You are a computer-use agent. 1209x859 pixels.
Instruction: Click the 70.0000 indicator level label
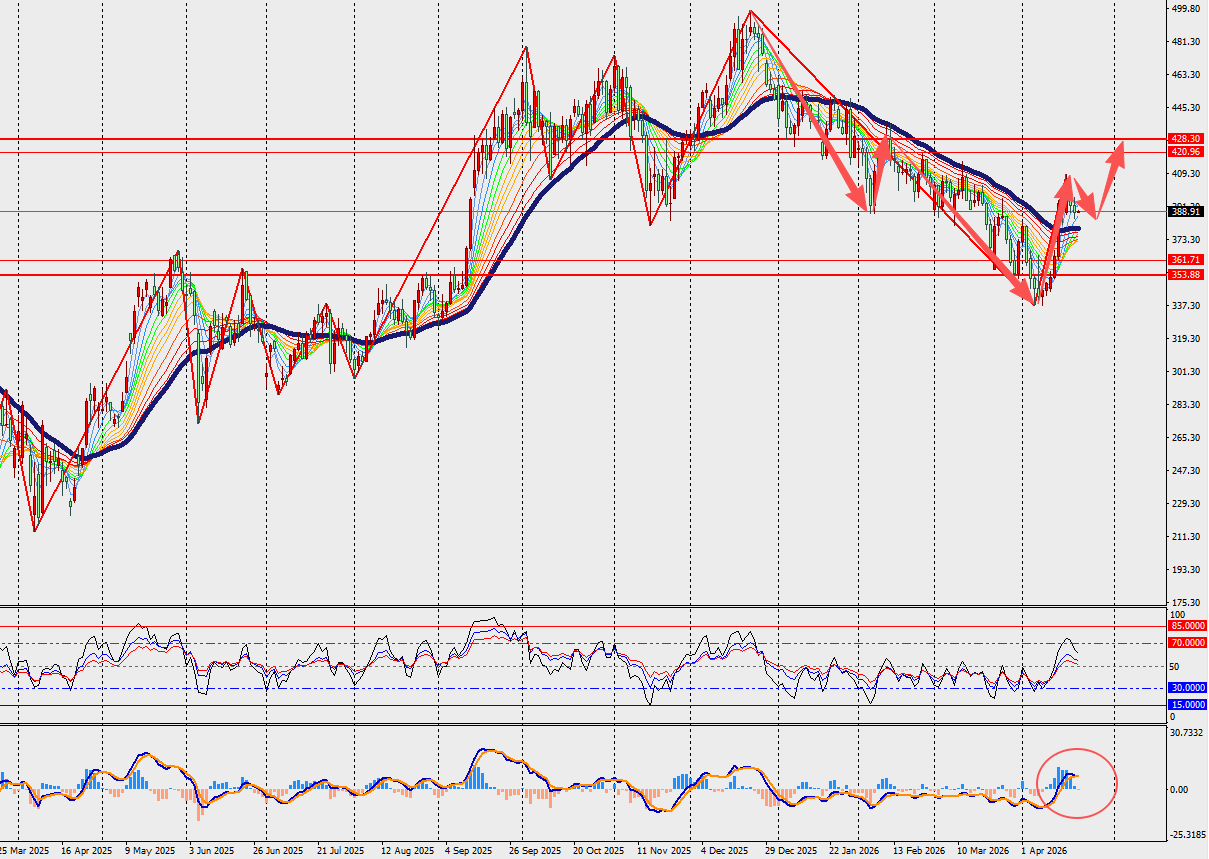coord(1187,643)
